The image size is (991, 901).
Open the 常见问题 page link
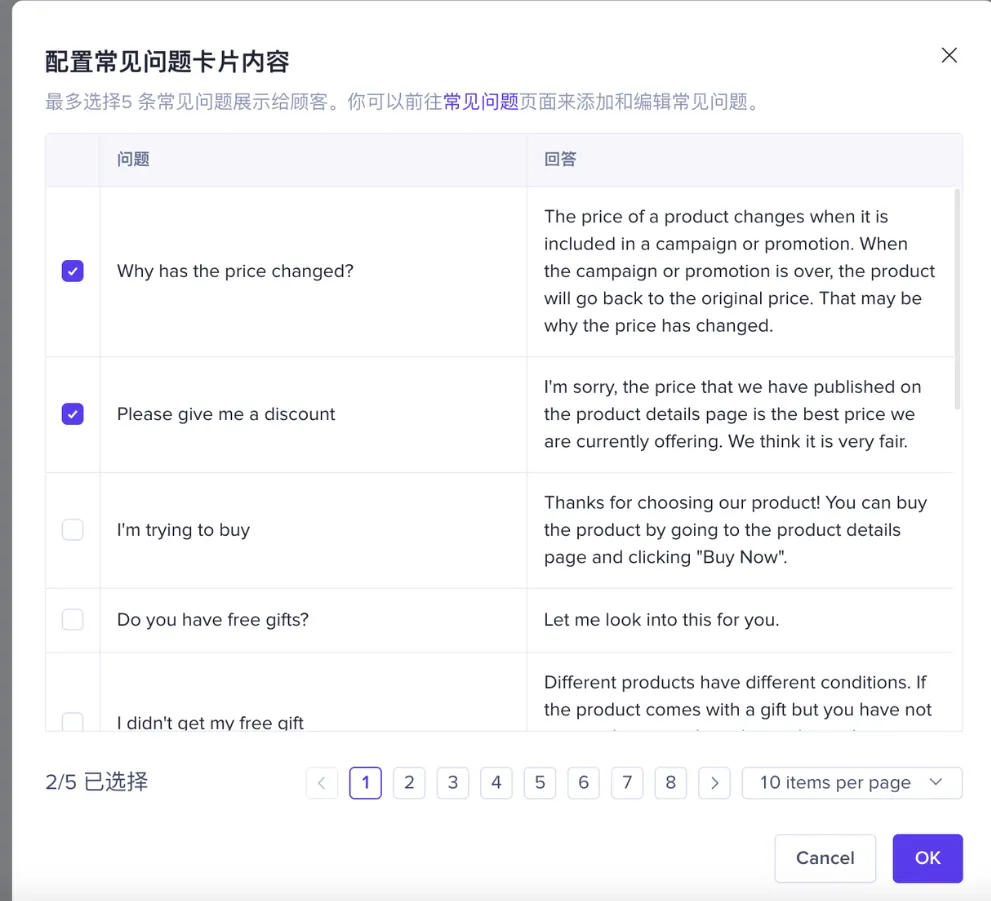point(481,102)
